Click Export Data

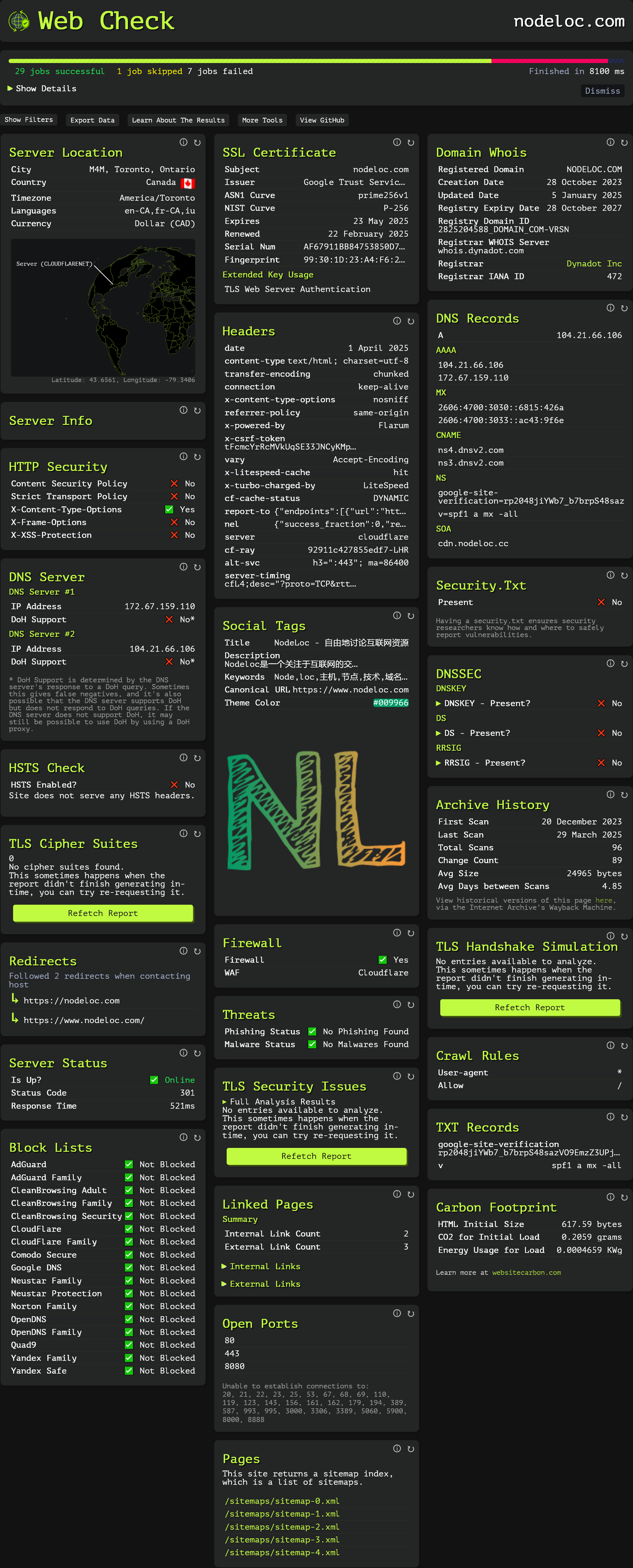pyautogui.click(x=93, y=120)
